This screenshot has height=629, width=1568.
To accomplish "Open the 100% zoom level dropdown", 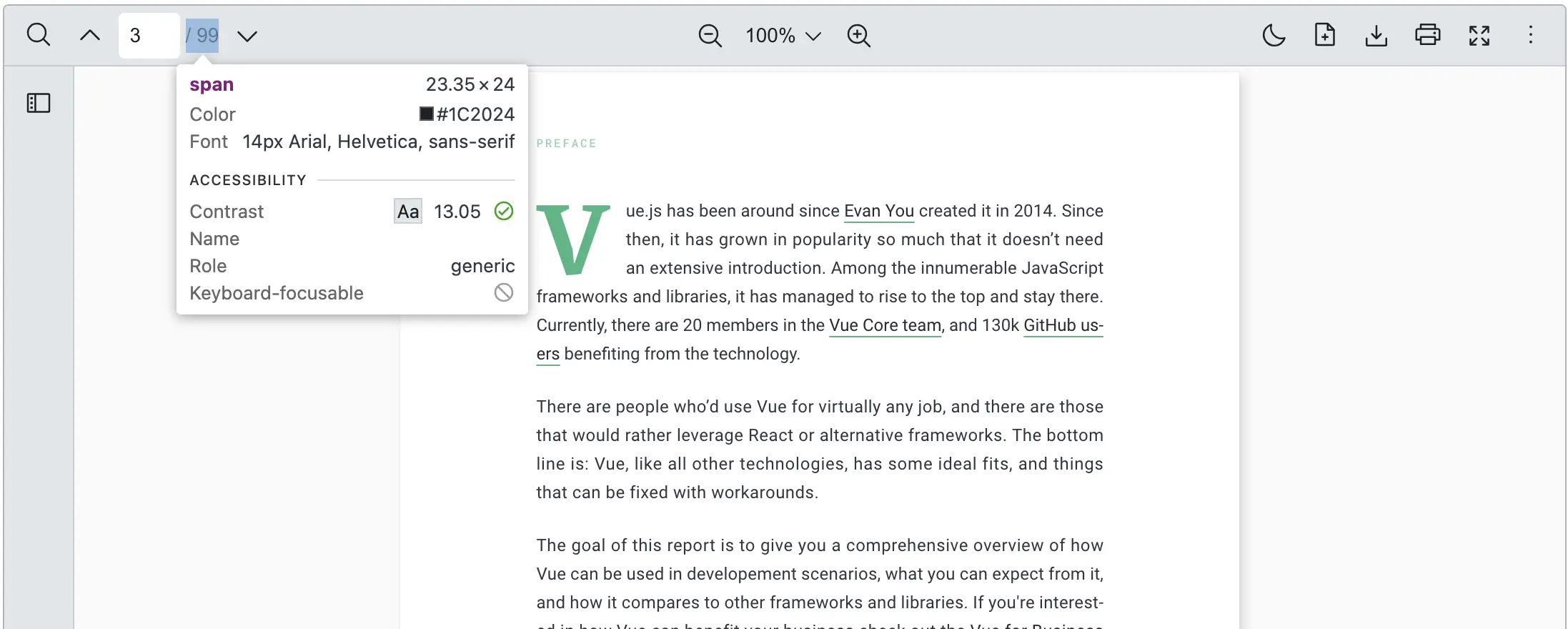I will (783, 36).
